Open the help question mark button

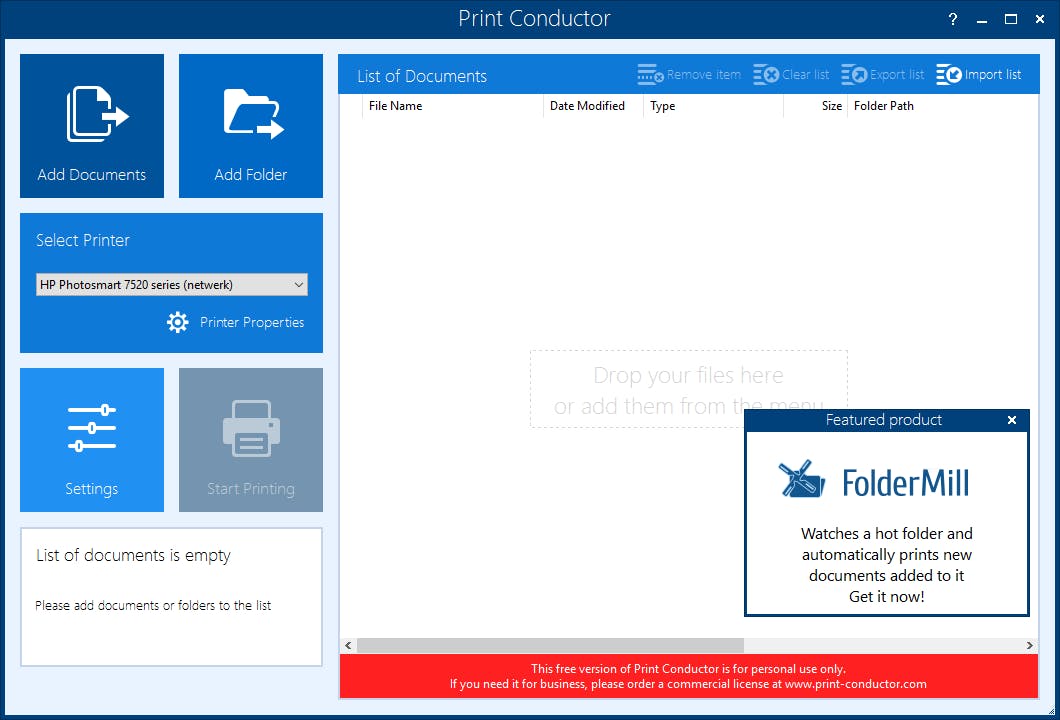(x=953, y=19)
